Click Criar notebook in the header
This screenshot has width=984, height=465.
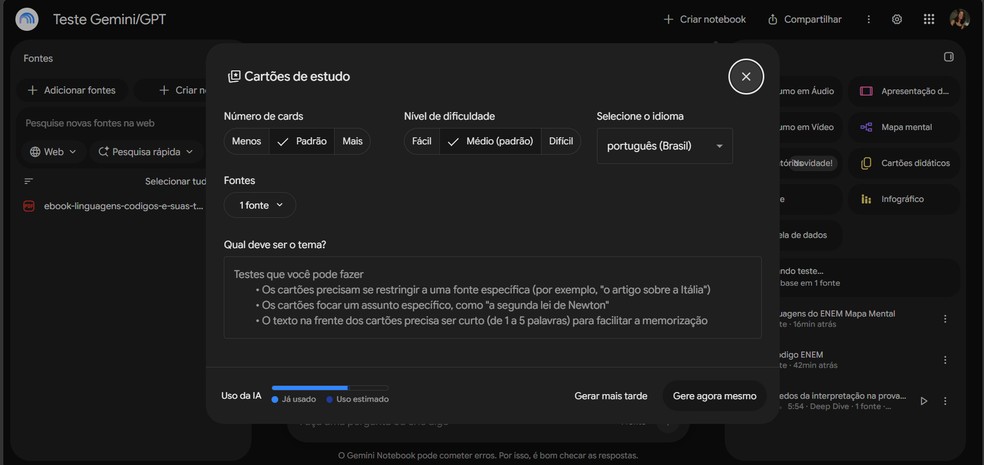pos(705,19)
